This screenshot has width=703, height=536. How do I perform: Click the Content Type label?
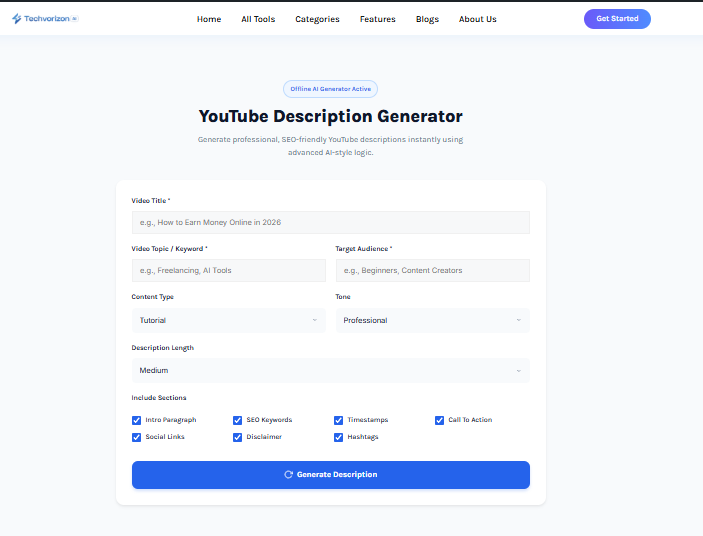[152, 297]
